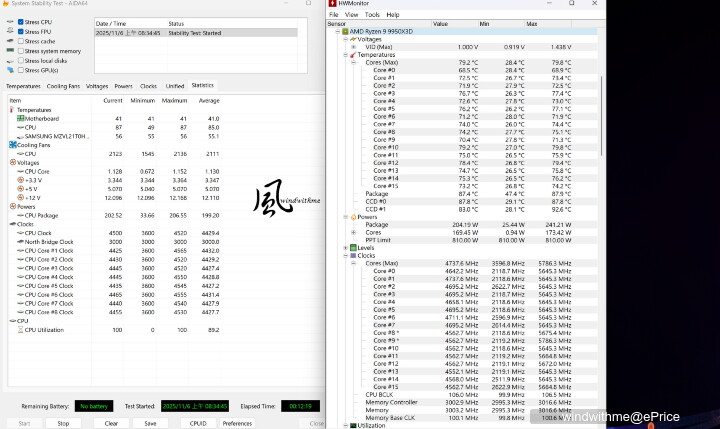
Task: Collapse the Clocks node in HWMonitor
Action: 346,255
